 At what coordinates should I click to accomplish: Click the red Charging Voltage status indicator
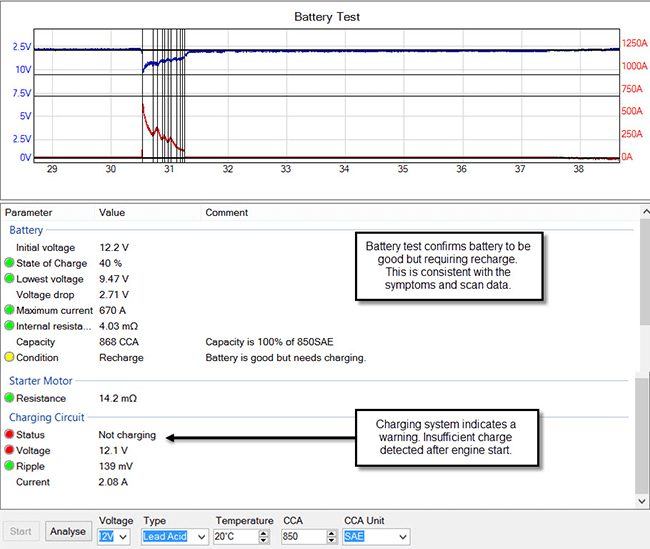click(9, 450)
